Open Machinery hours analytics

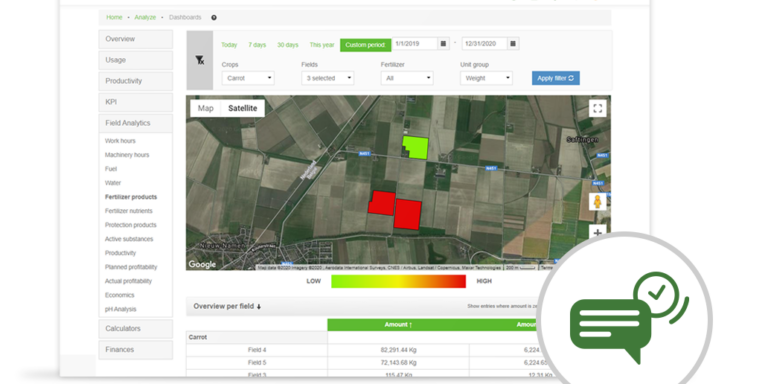coord(127,155)
